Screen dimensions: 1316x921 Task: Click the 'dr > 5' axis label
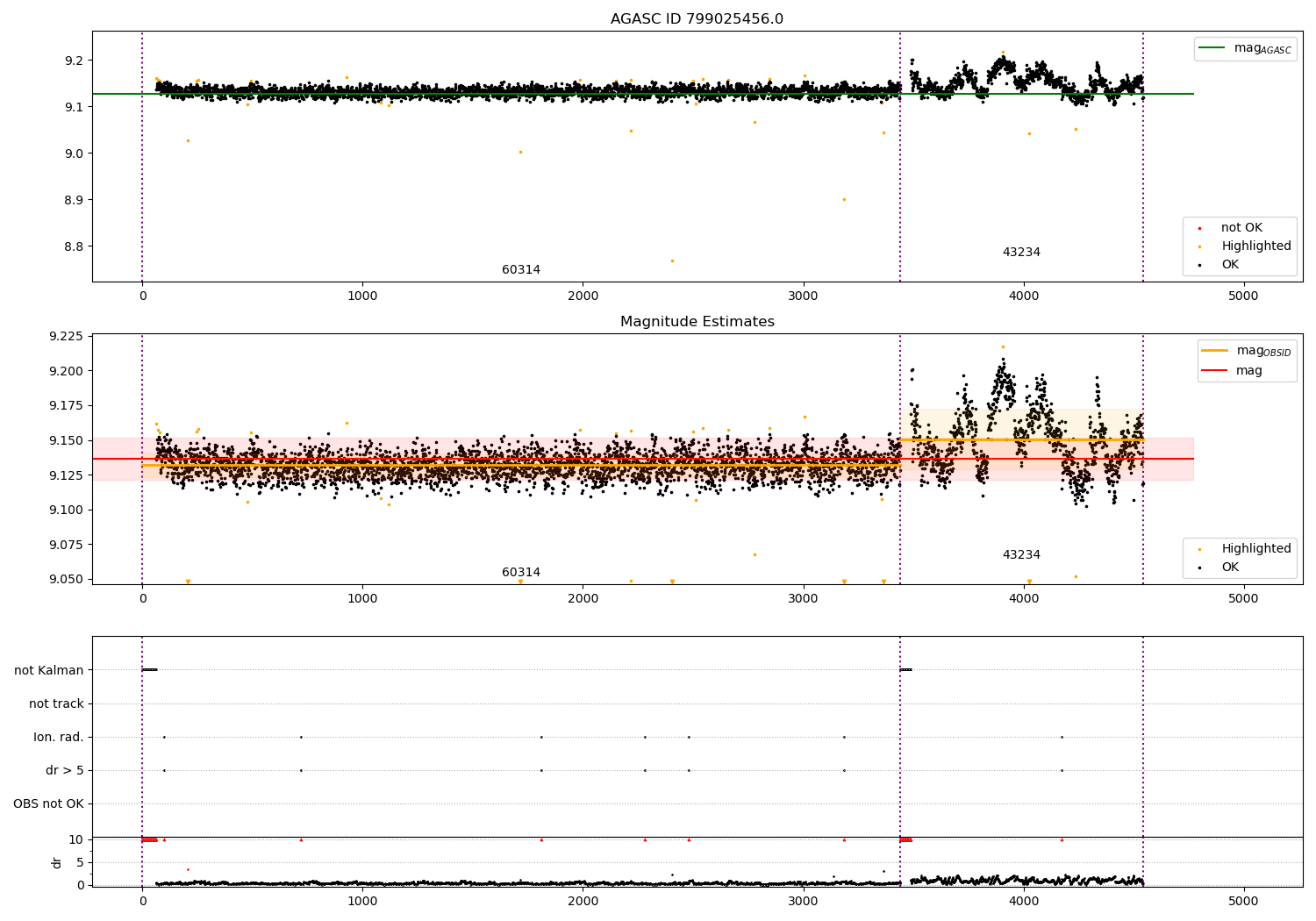[65, 771]
